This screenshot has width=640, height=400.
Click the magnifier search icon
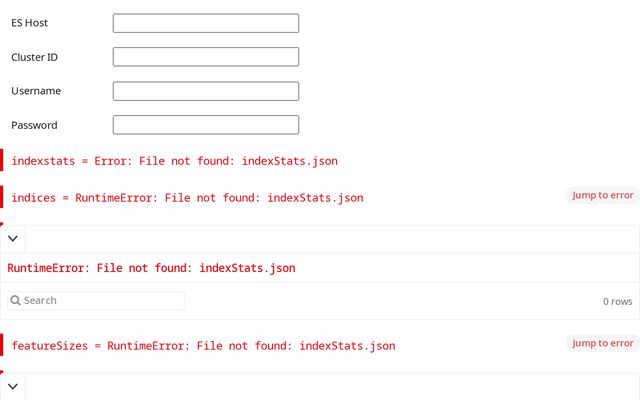click(16, 300)
